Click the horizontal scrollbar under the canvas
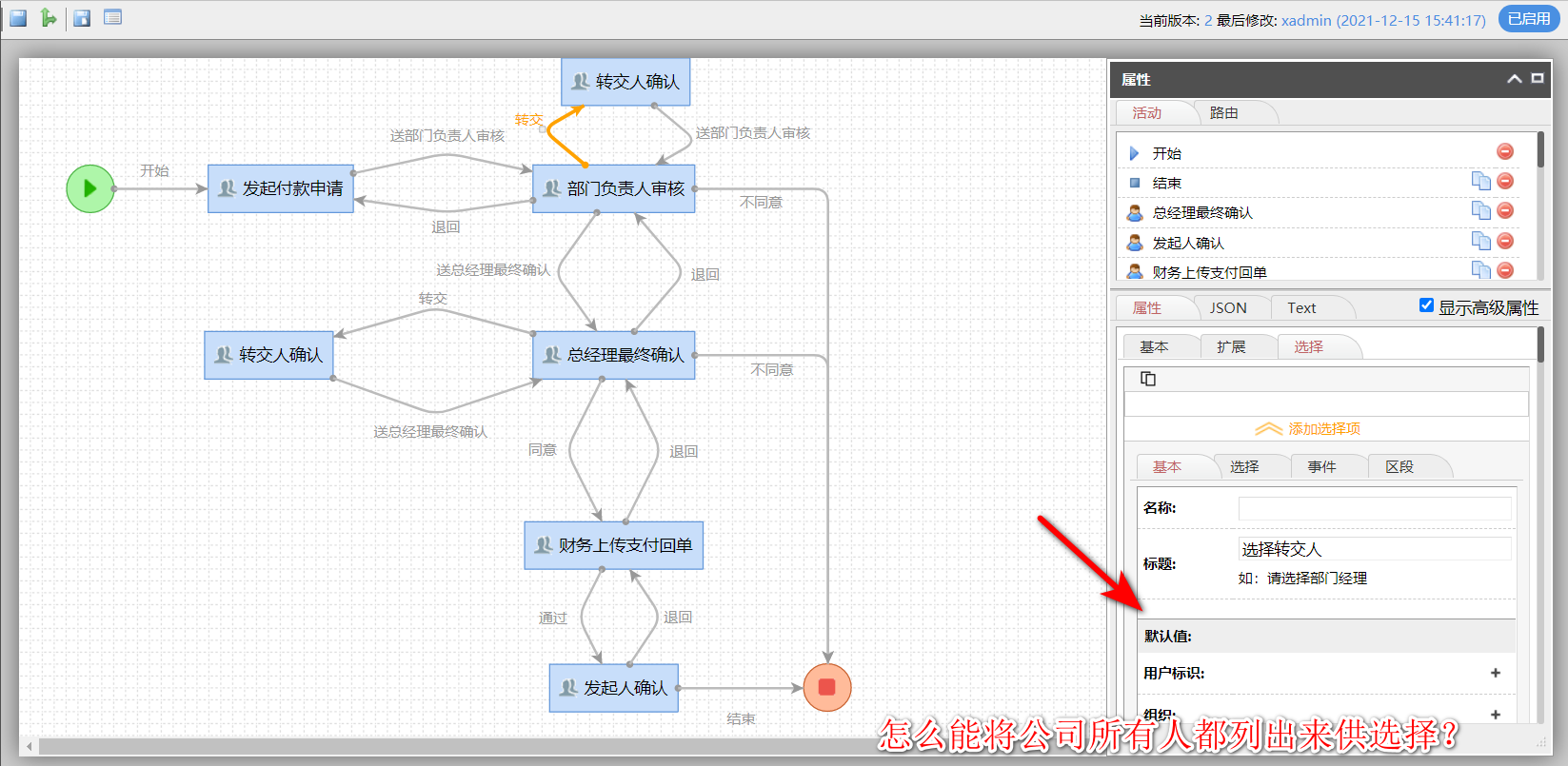The width and height of the screenshot is (1568, 766). pos(562,746)
